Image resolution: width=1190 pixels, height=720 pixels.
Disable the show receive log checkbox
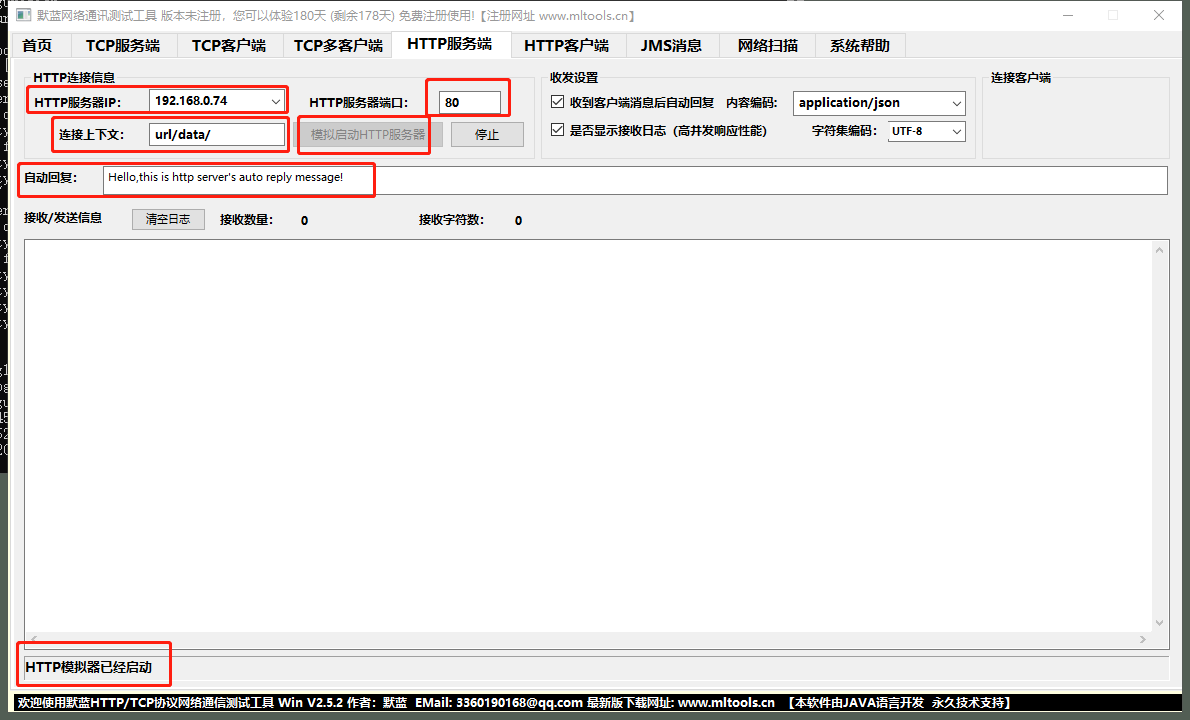[x=558, y=130]
